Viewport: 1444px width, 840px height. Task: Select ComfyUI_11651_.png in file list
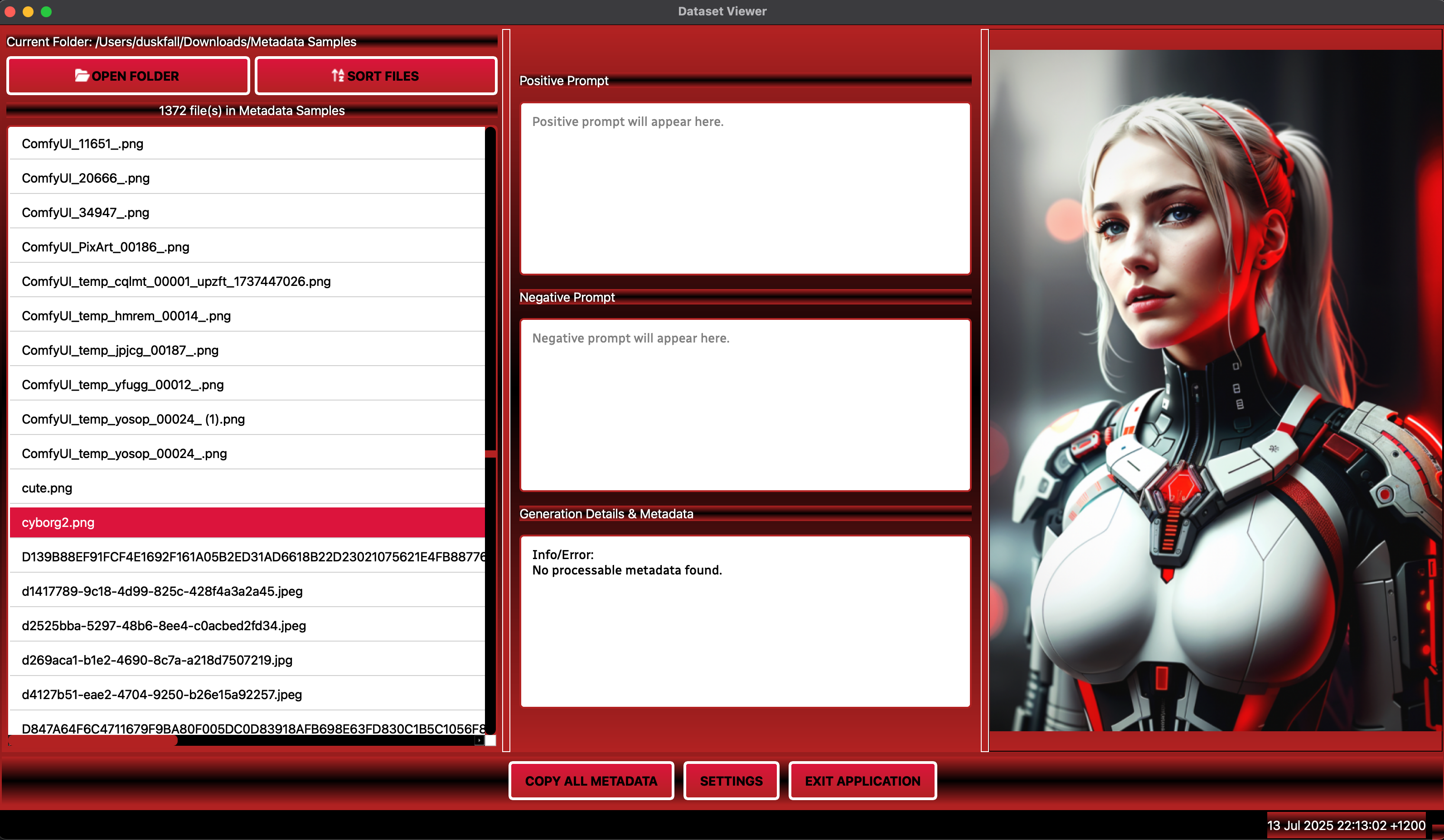[82, 144]
